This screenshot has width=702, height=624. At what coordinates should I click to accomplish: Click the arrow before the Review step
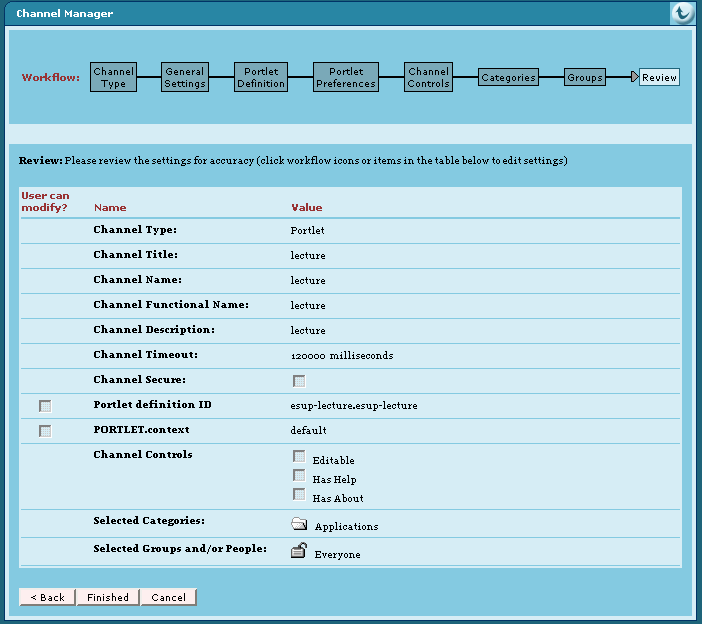[634, 77]
